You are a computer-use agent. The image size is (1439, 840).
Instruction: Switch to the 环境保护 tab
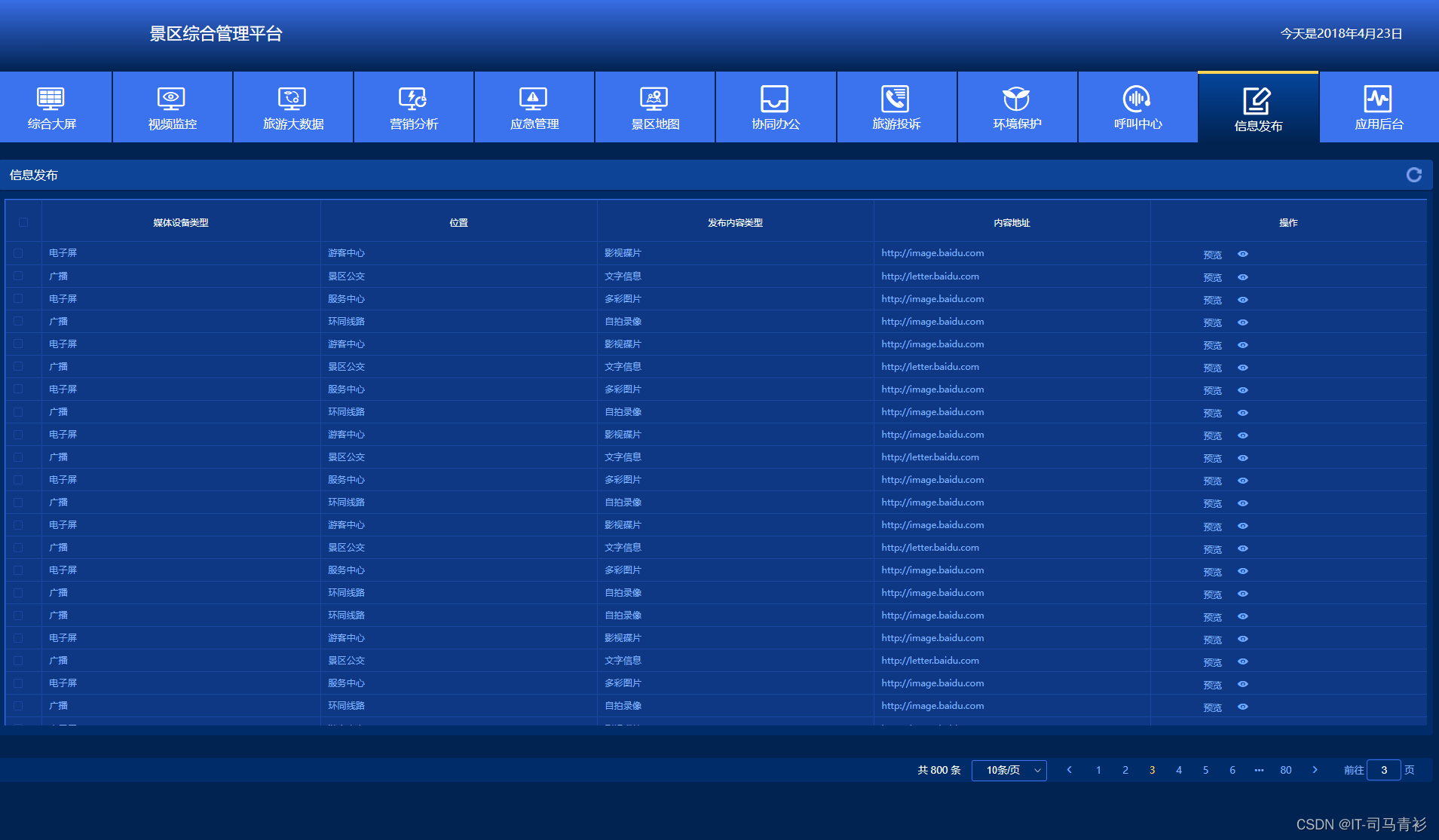tap(1017, 107)
